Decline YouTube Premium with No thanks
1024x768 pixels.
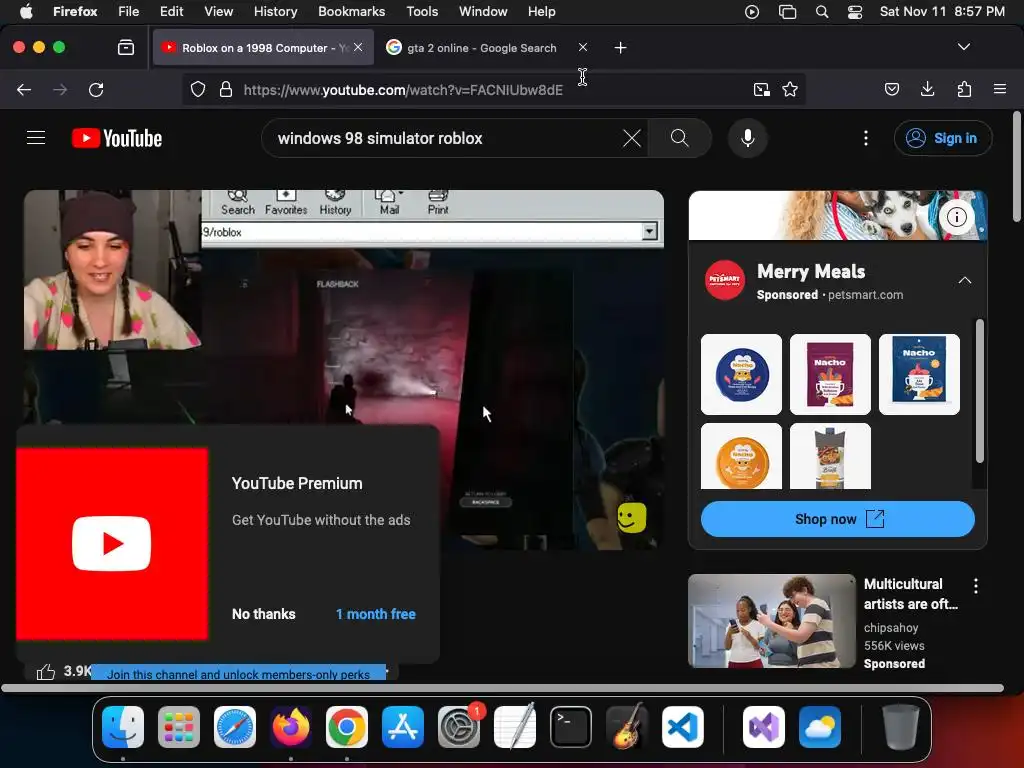[x=264, y=614]
